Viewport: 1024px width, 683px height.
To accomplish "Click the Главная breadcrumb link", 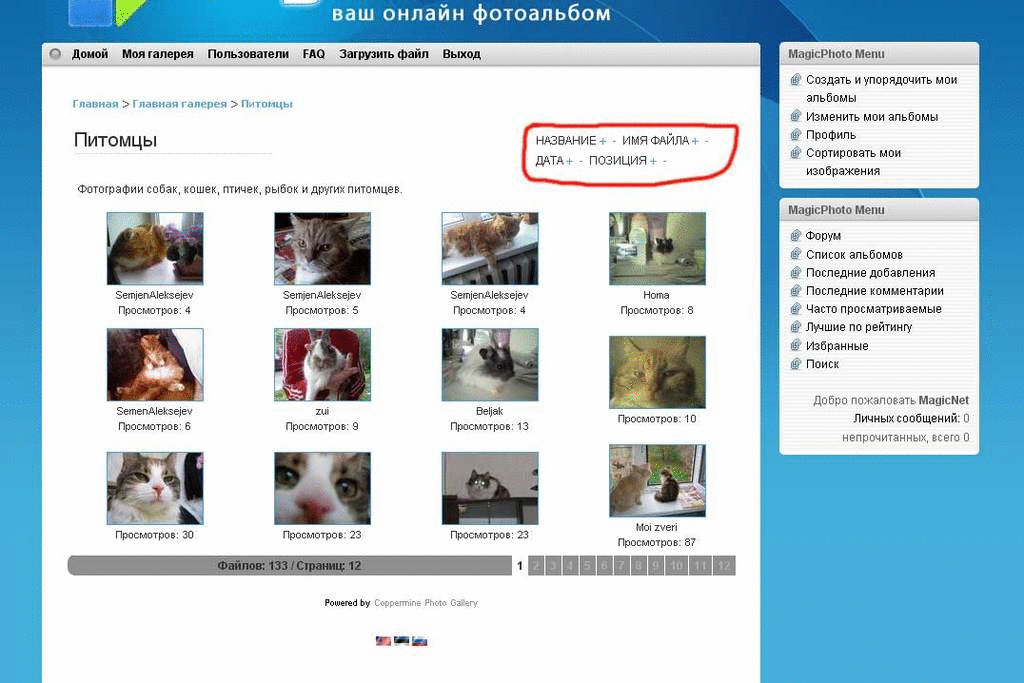I will [95, 104].
